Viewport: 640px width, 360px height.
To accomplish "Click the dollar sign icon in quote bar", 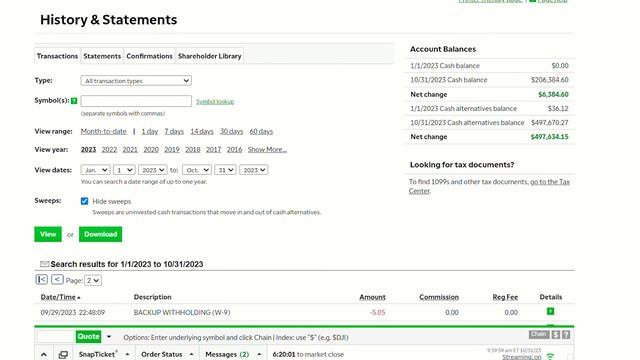I will pyautogui.click(x=556, y=335).
